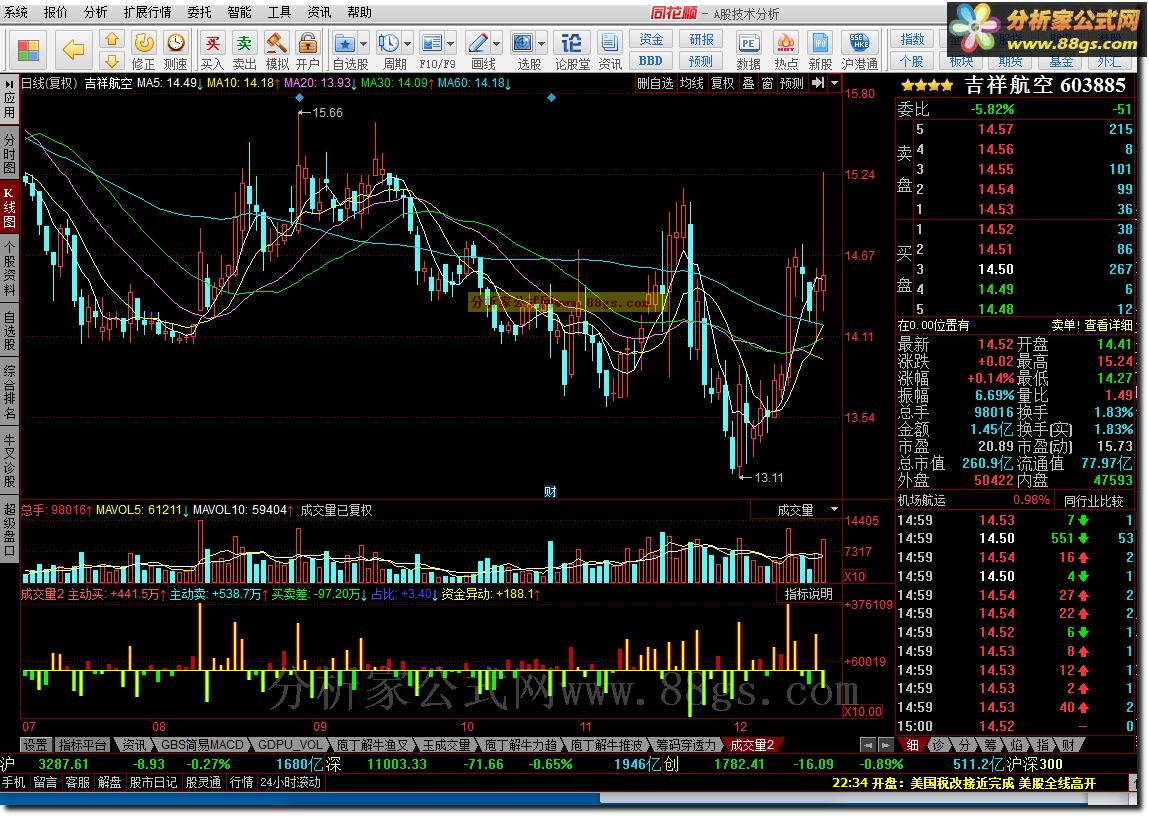The width and height of the screenshot is (1149, 816).
Task: Expand the 选股 dropdown arrow
Action: [542, 43]
